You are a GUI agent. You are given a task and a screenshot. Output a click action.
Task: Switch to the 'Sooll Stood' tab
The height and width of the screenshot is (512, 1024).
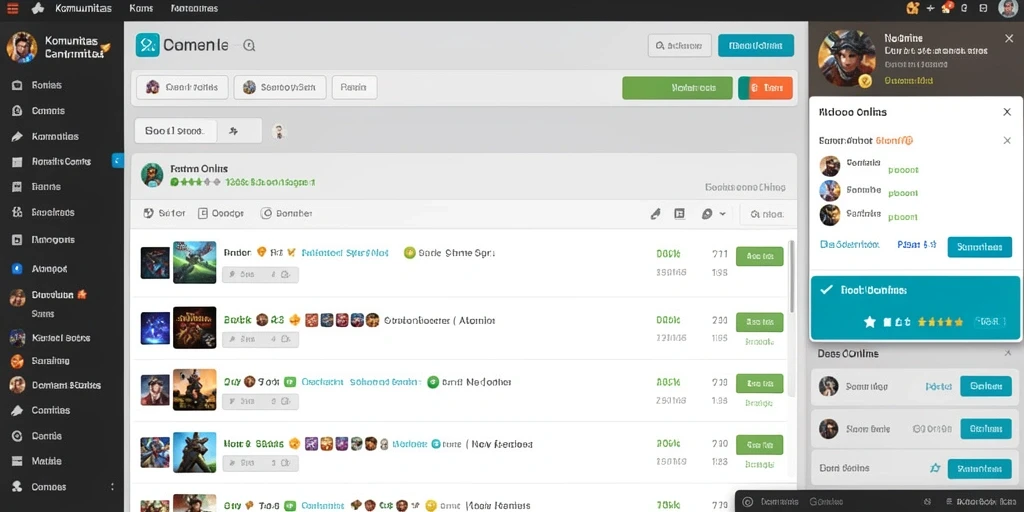tap(175, 131)
